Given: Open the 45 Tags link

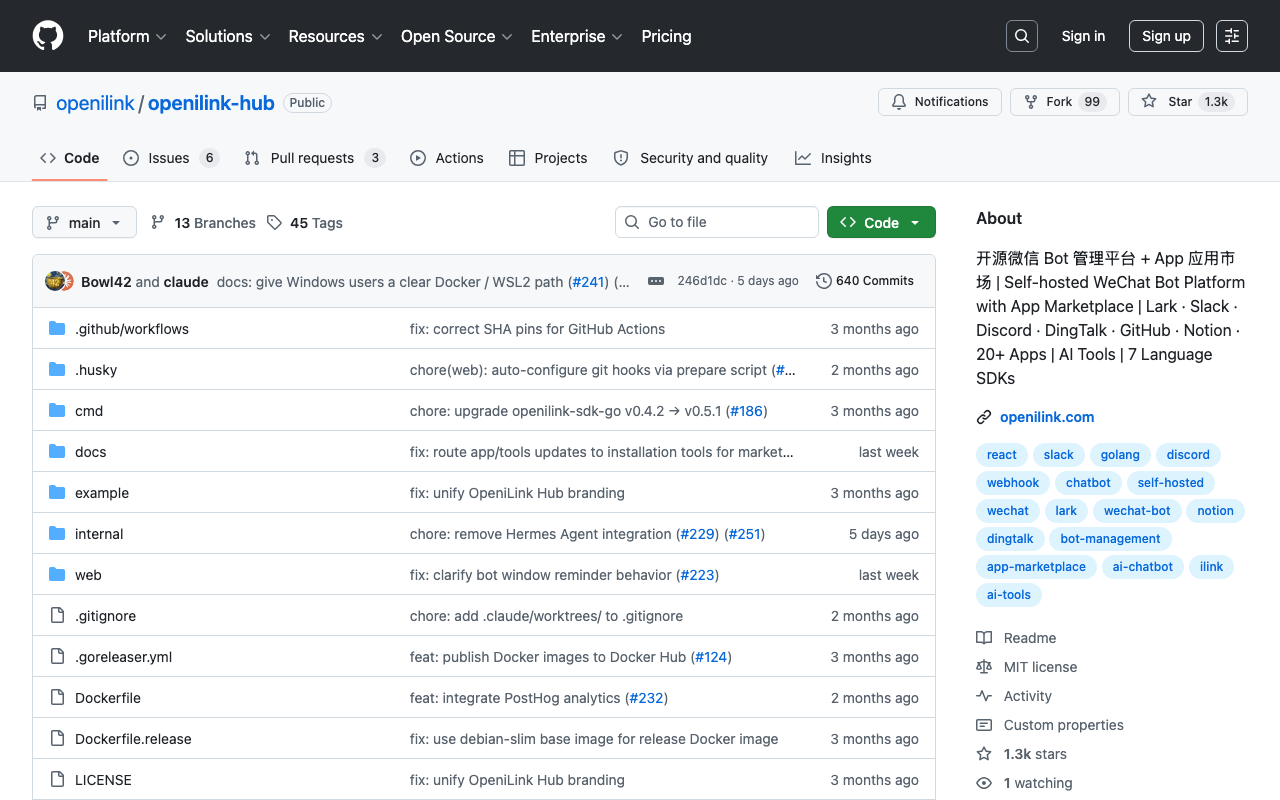Looking at the screenshot, I should coord(305,223).
